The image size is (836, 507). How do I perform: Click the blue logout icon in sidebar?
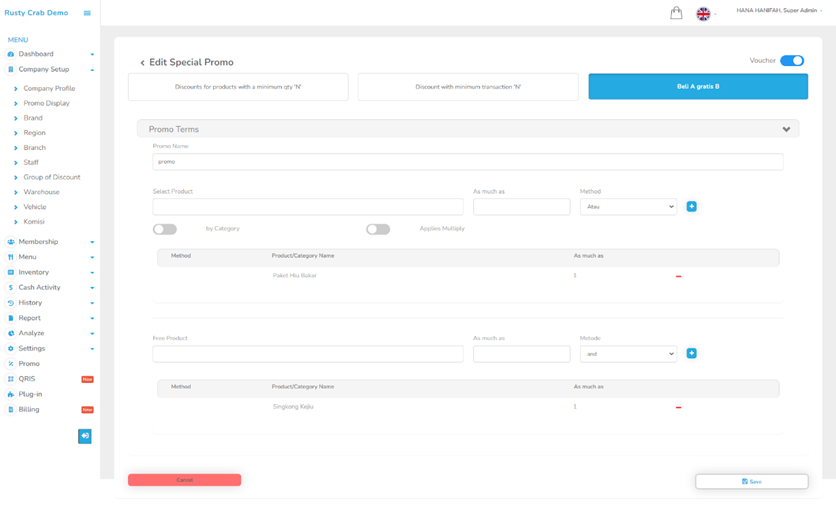[85, 436]
